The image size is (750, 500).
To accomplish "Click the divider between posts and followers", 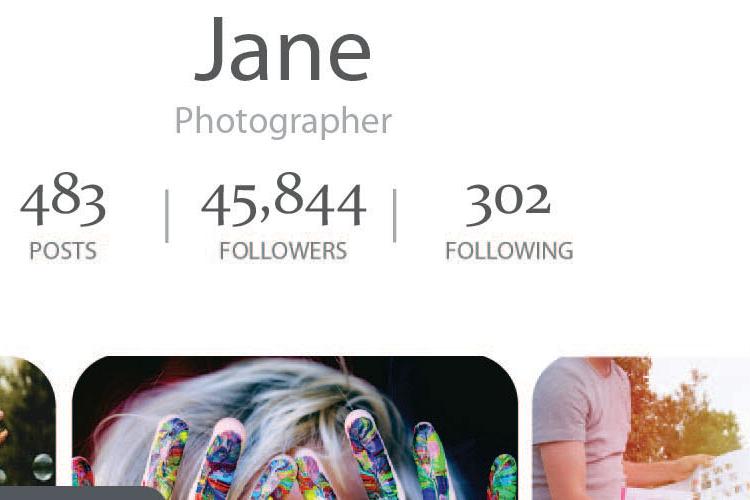I will [x=166, y=216].
